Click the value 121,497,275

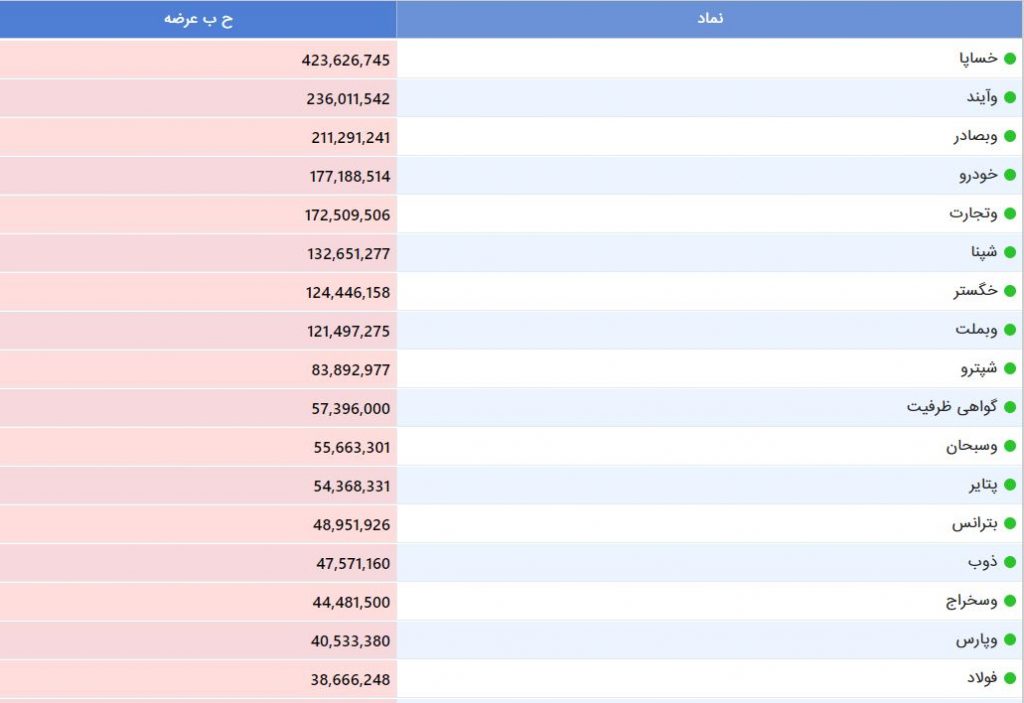point(349,331)
